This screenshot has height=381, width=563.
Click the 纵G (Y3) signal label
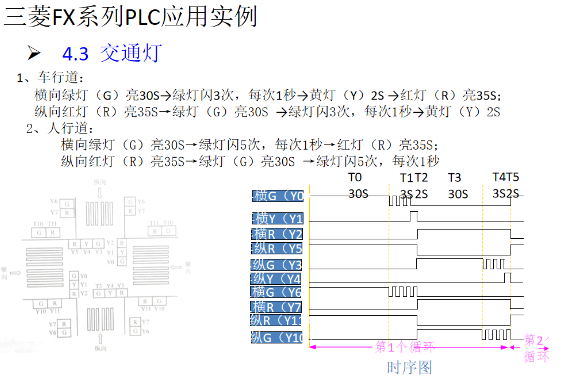click(276, 265)
